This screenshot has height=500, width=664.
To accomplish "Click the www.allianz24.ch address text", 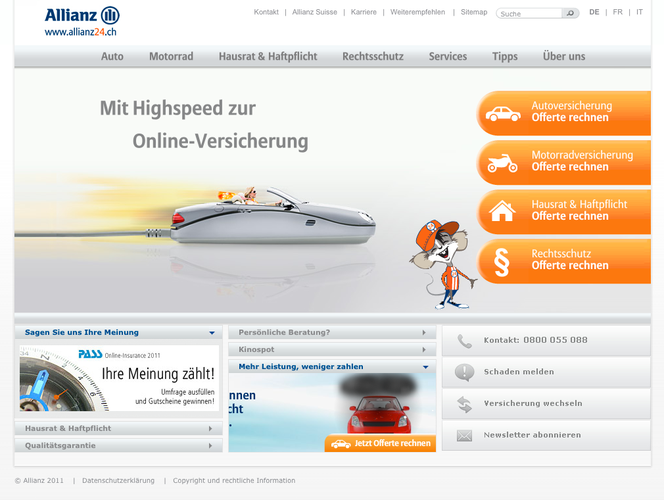I will [x=80, y=32].
